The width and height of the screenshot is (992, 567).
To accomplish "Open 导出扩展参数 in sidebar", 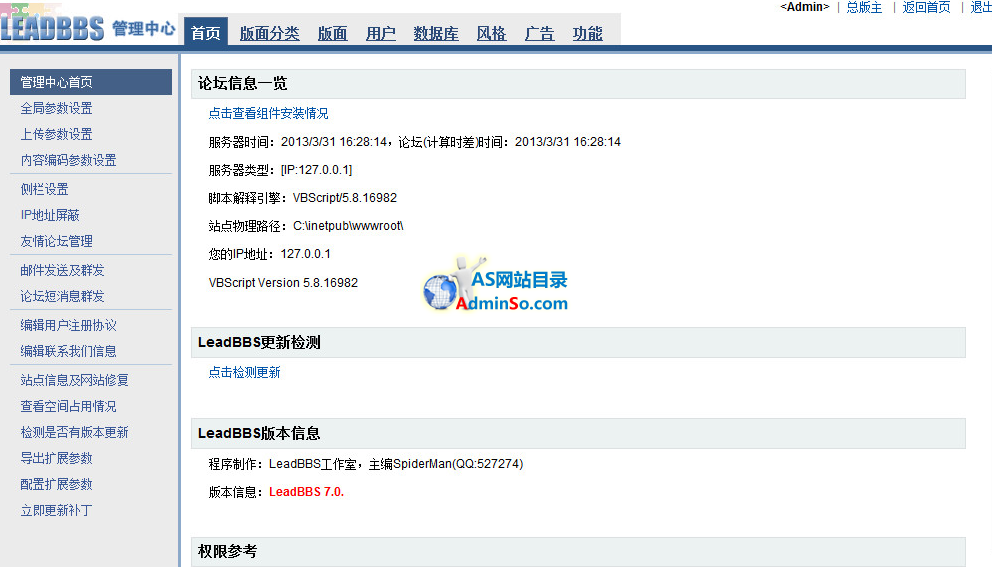I will click(x=56, y=458).
